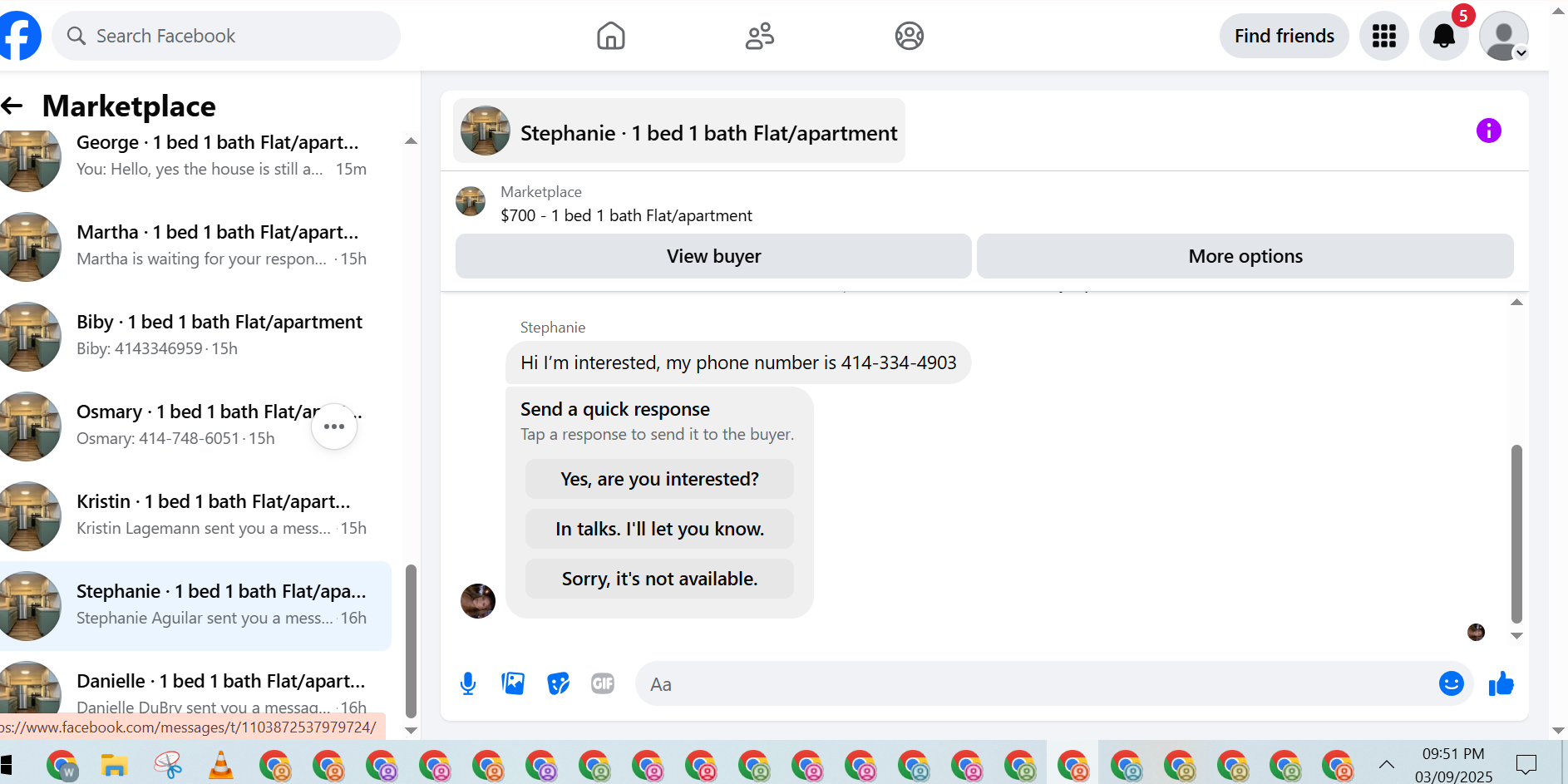Image resolution: width=1568 pixels, height=784 pixels.
Task: Choose a sticker from the sticker icon
Action: point(558,683)
